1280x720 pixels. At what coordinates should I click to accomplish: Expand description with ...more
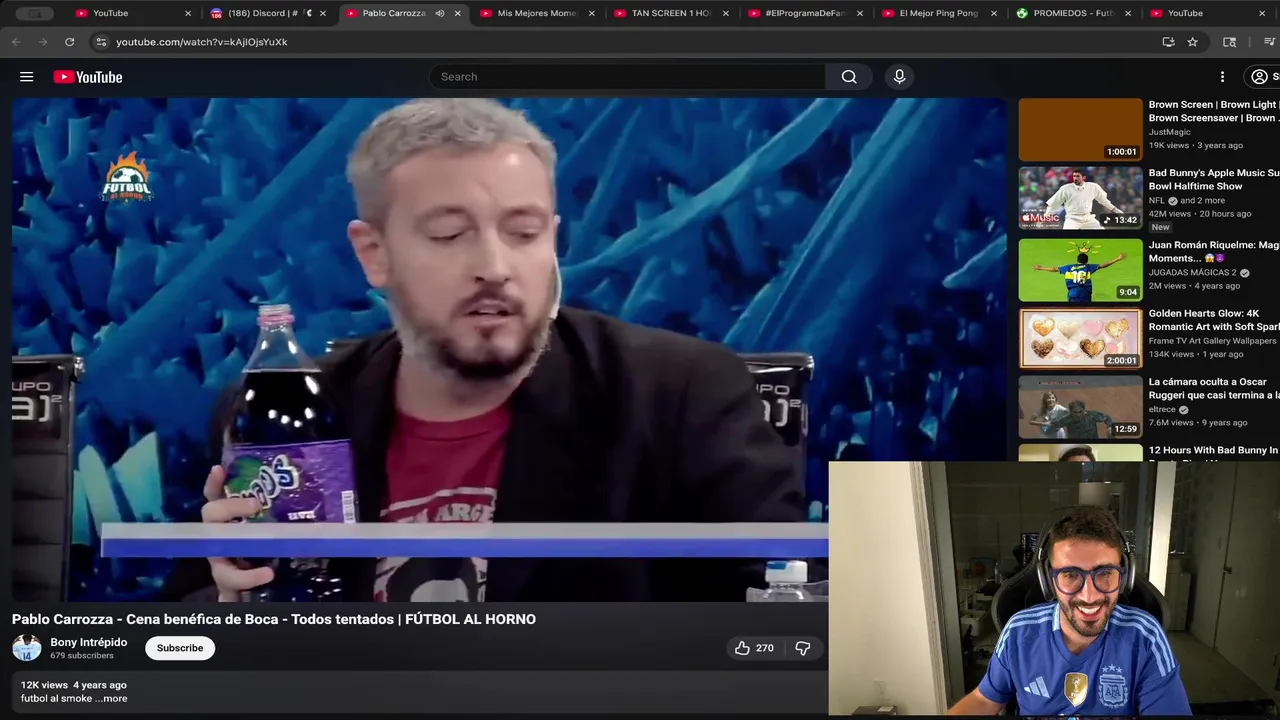pyautogui.click(x=111, y=698)
